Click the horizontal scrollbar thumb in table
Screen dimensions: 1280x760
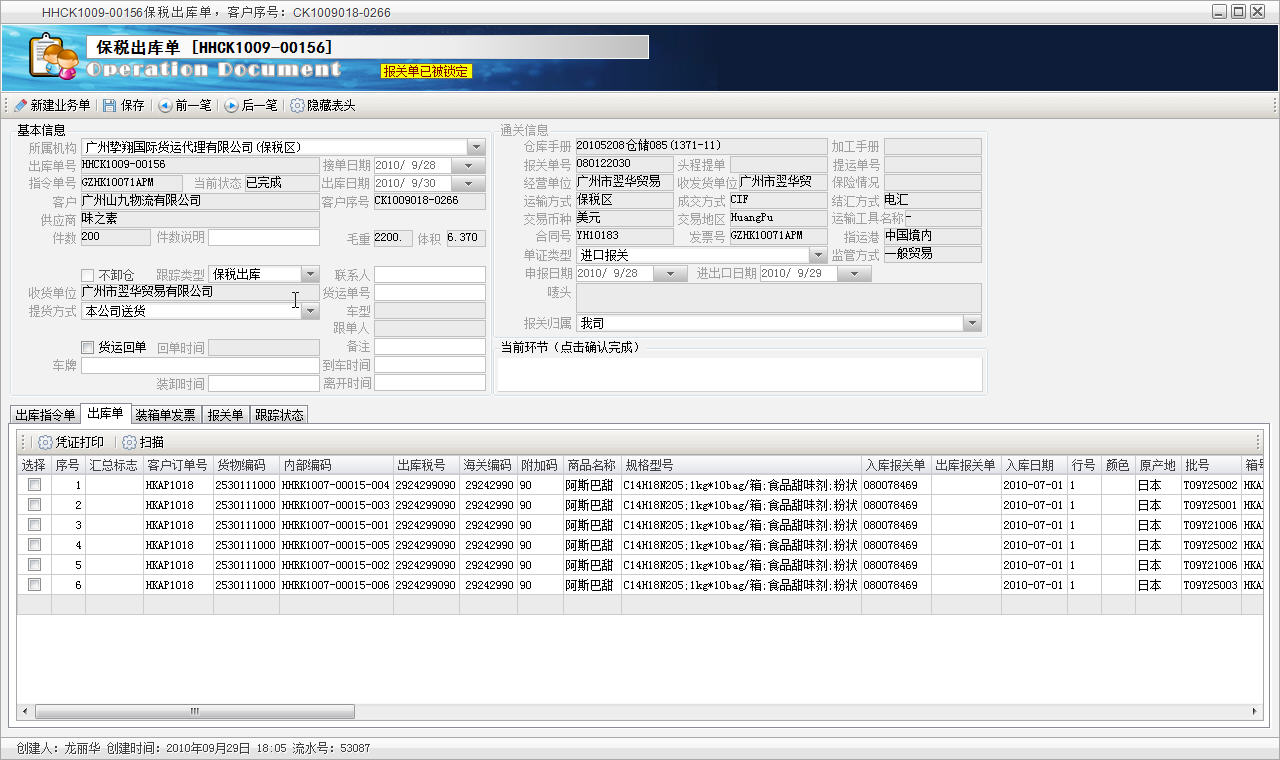pos(195,712)
